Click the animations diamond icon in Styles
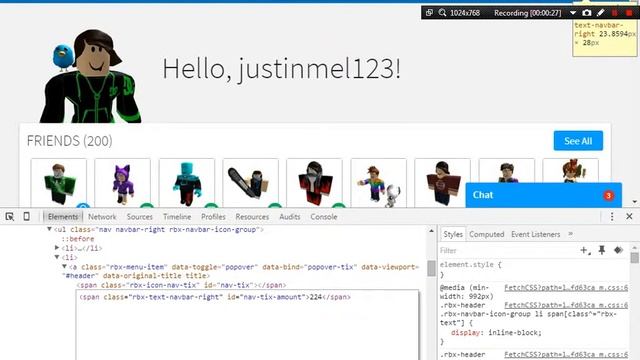This screenshot has width=640, height=360. (618, 250)
